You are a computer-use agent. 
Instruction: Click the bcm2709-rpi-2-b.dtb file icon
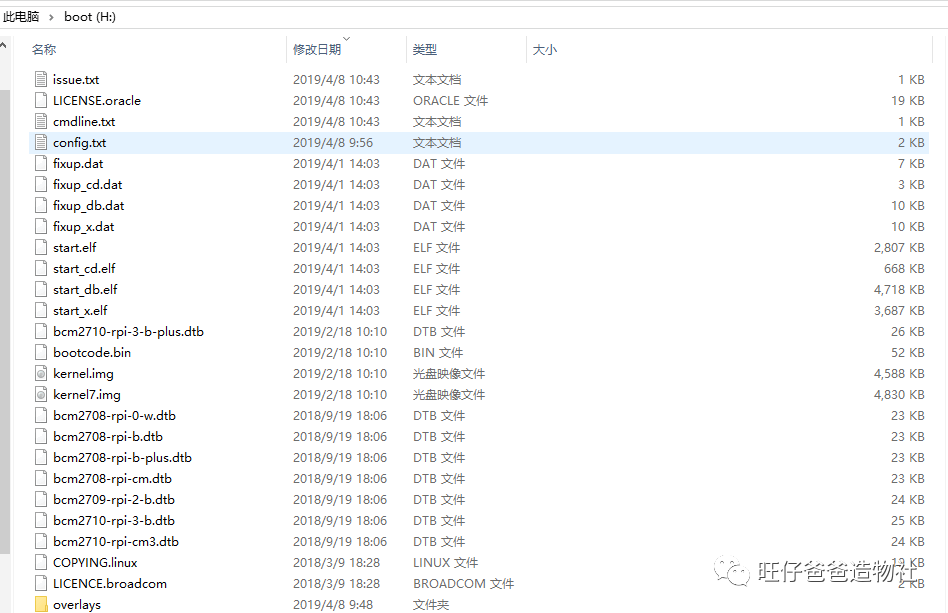[x=41, y=499]
